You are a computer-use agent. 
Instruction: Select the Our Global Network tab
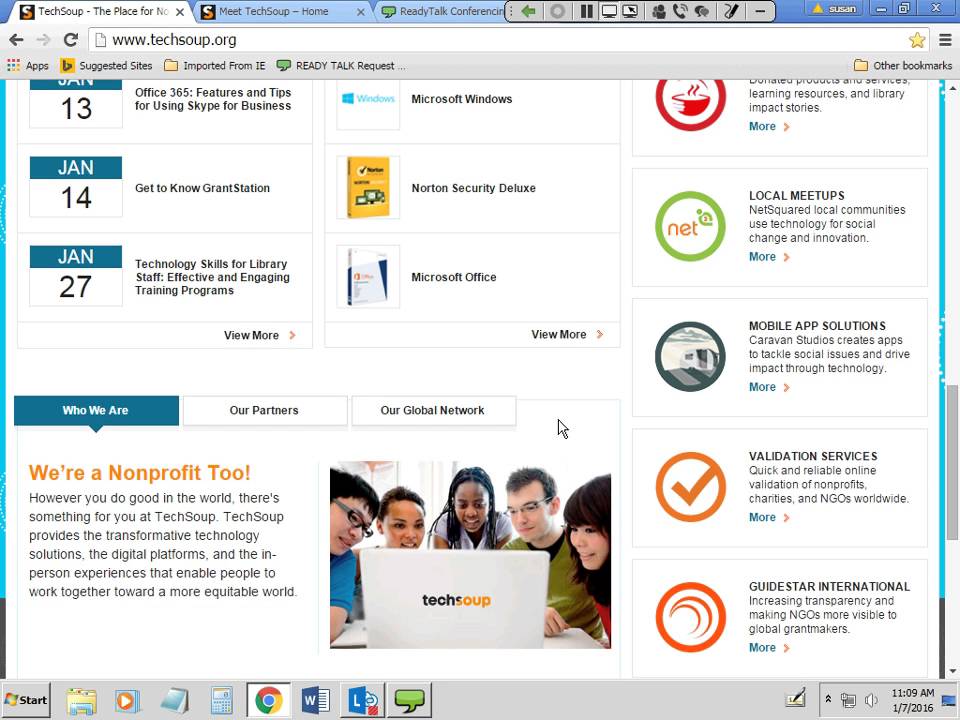tap(433, 410)
